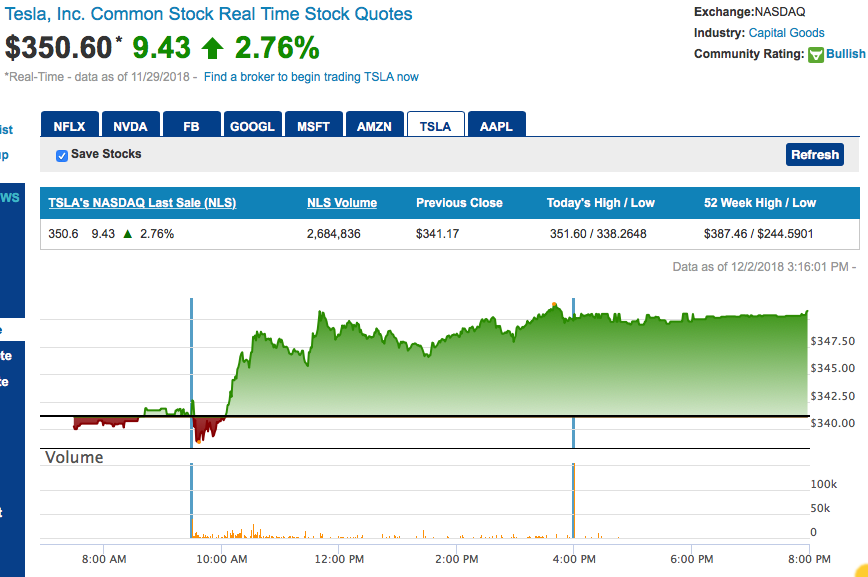868x577 pixels.
Task: Click Today's High / Low value 351.60 / 338.2648
Action: click(598, 234)
